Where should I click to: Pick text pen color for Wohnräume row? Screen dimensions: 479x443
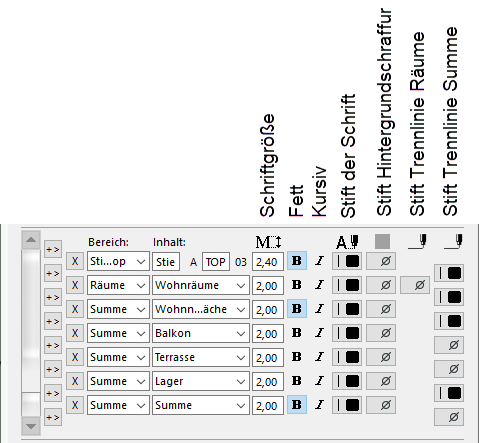(347, 286)
